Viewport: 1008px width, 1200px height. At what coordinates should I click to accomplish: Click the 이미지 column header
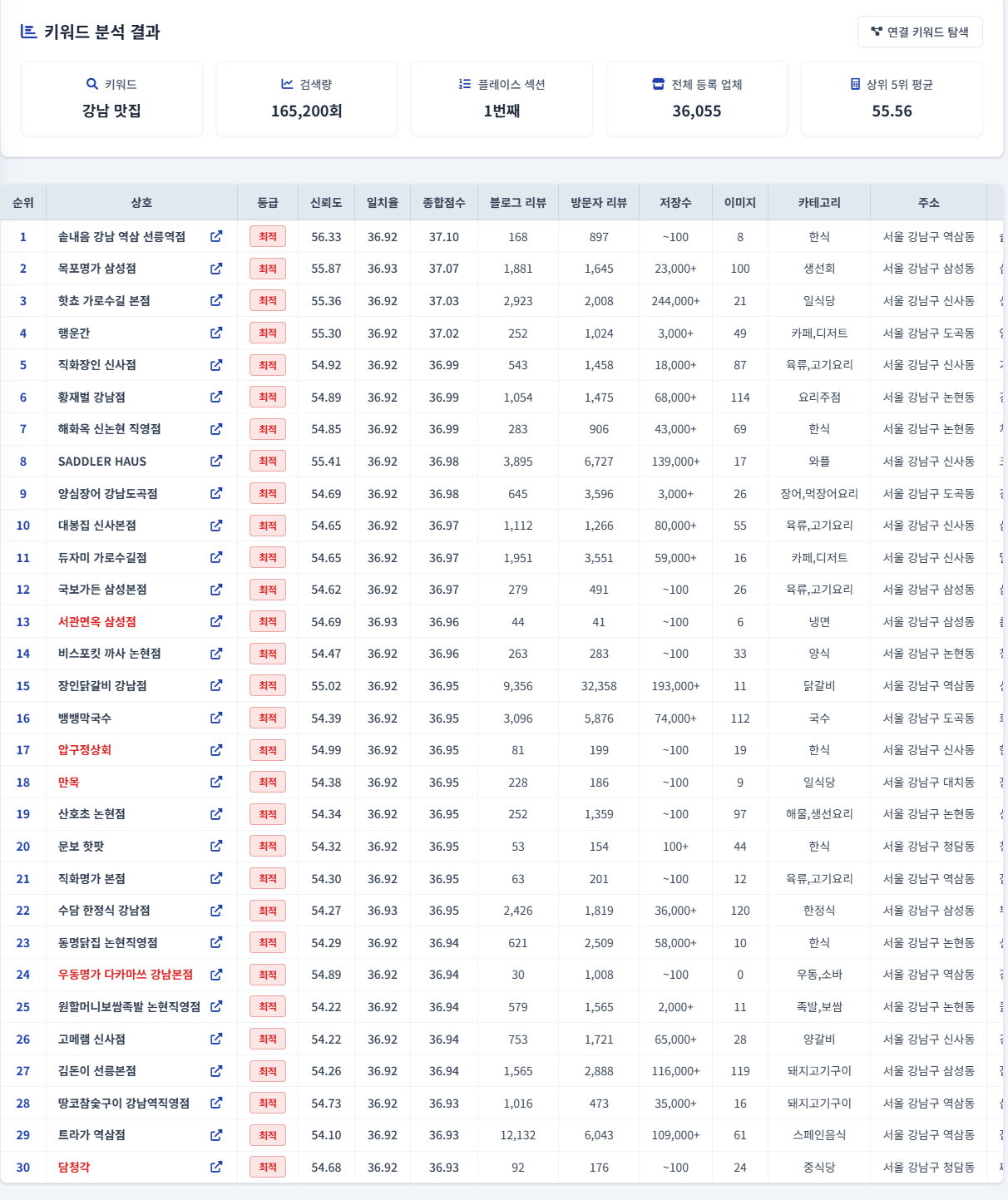click(740, 203)
